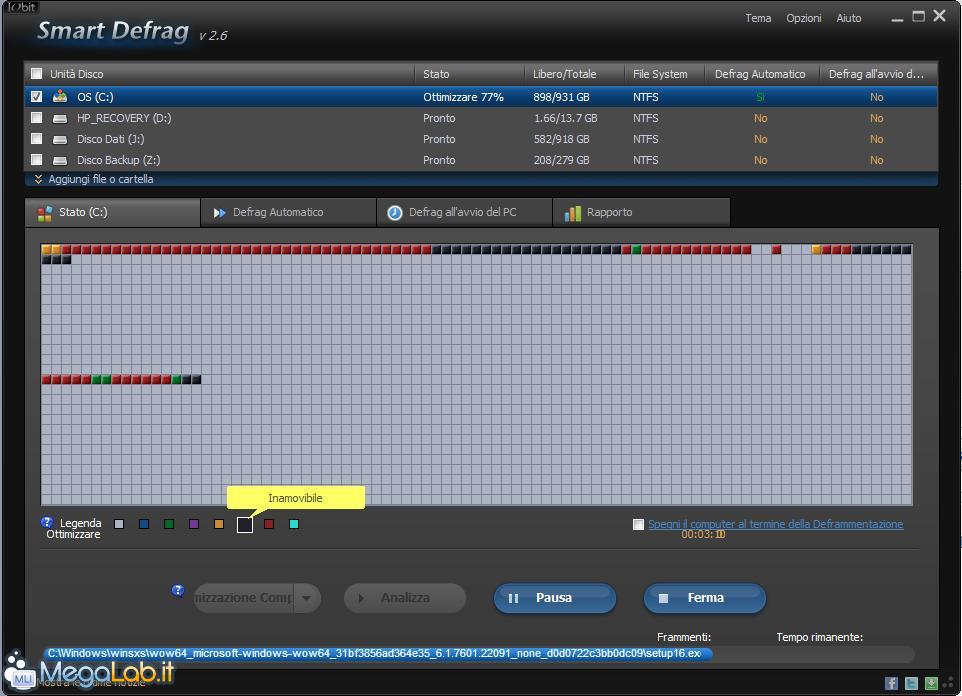Sort by Libero/Totale column header
Screen dimensions: 962x696
click(574, 74)
